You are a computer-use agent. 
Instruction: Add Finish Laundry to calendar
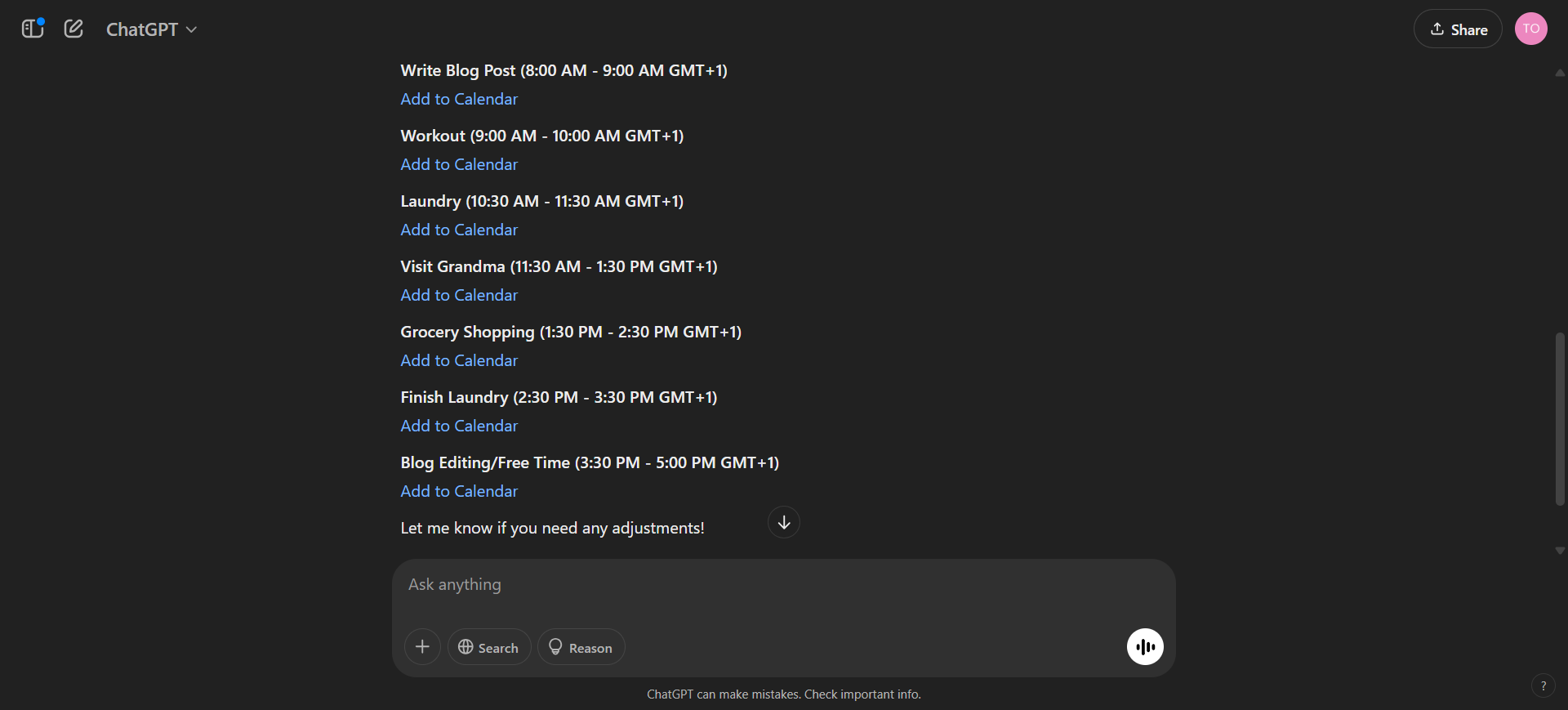click(x=459, y=426)
